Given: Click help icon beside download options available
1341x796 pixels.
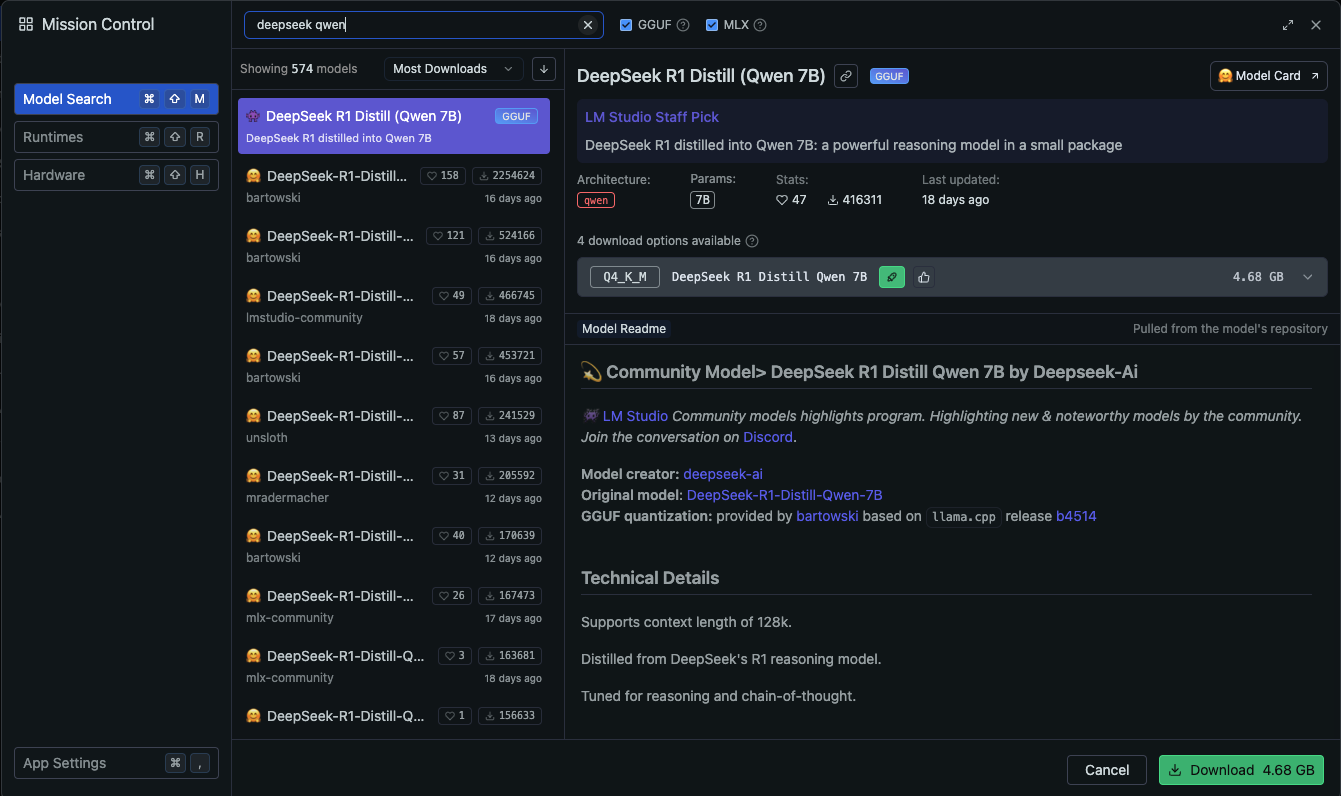Looking at the screenshot, I should click(752, 241).
